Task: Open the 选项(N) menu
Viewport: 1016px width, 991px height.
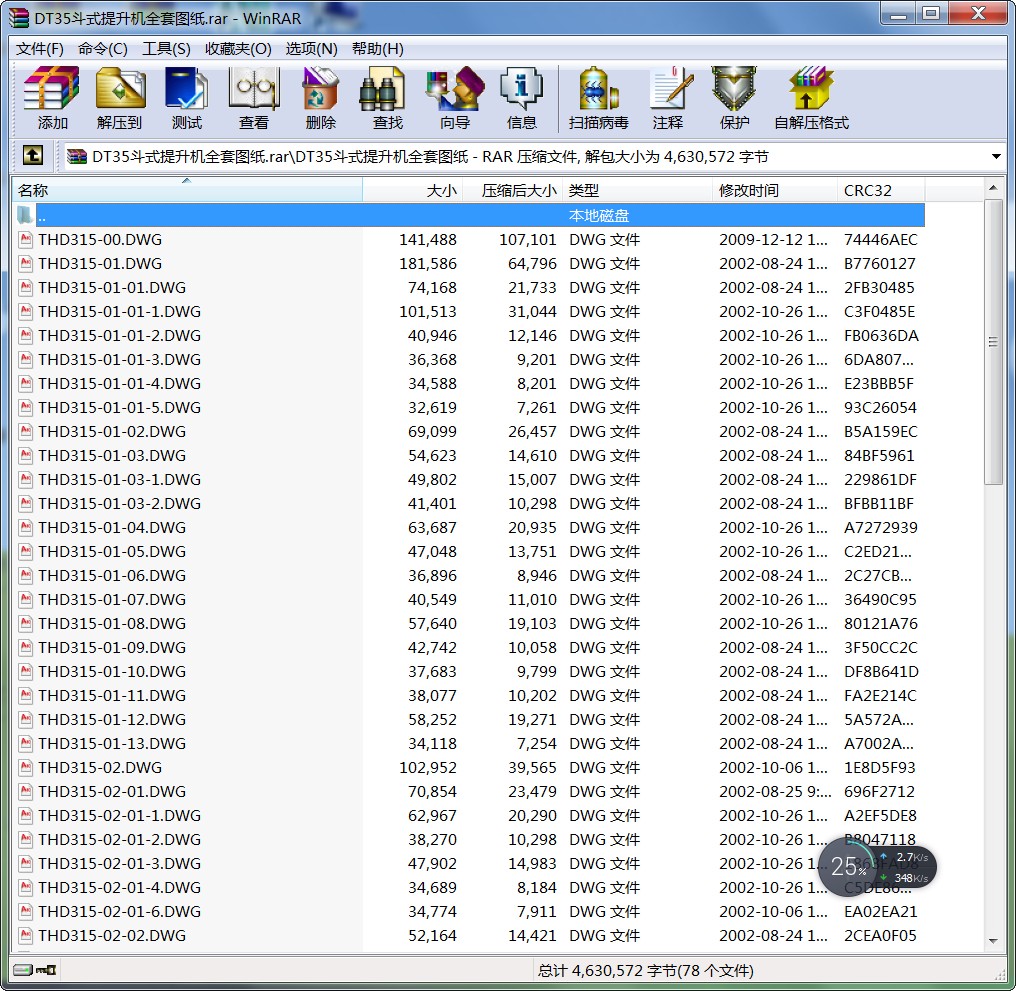Action: coord(312,49)
